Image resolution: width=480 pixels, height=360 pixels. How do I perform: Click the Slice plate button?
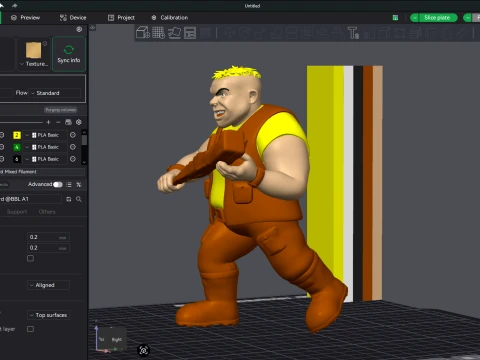pos(437,18)
